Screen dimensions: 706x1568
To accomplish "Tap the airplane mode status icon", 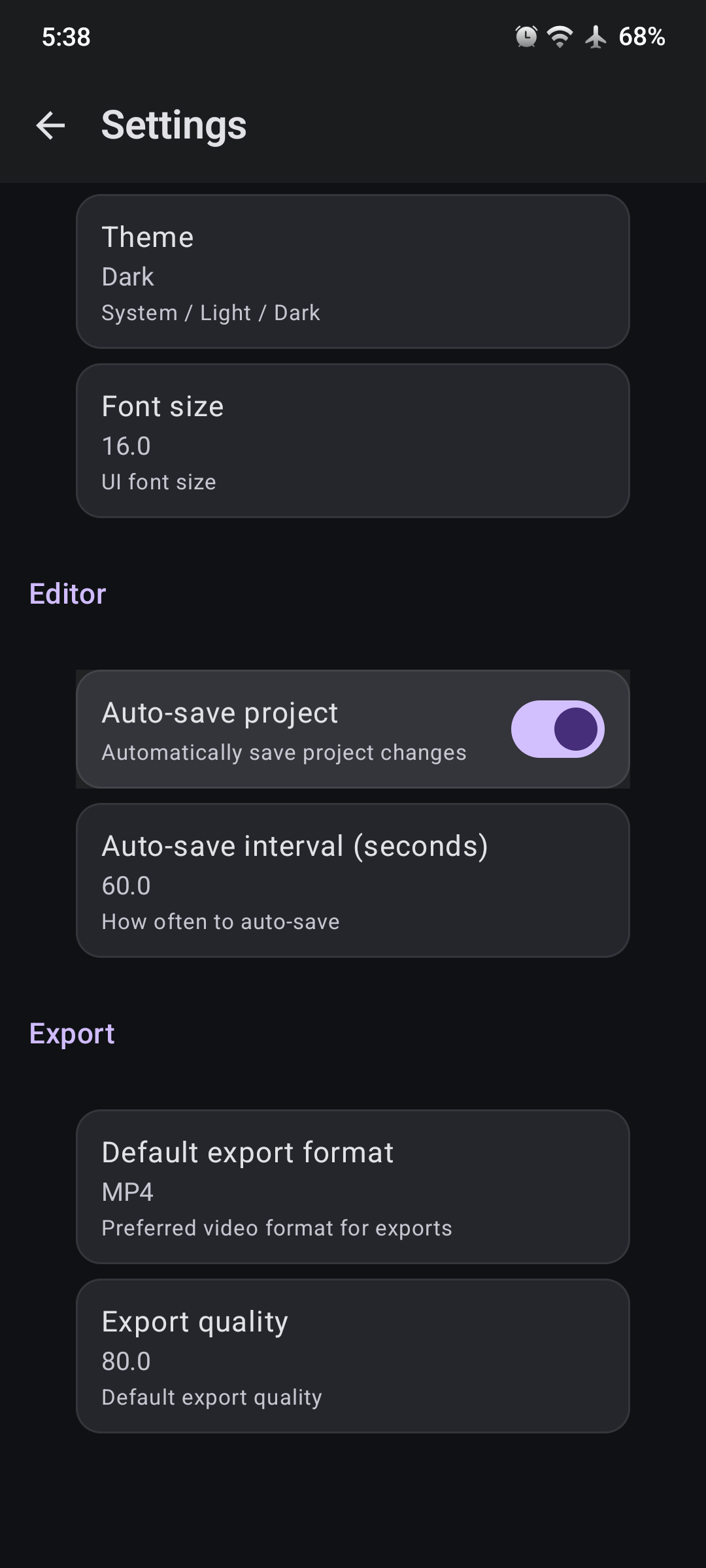I will 596,37.
